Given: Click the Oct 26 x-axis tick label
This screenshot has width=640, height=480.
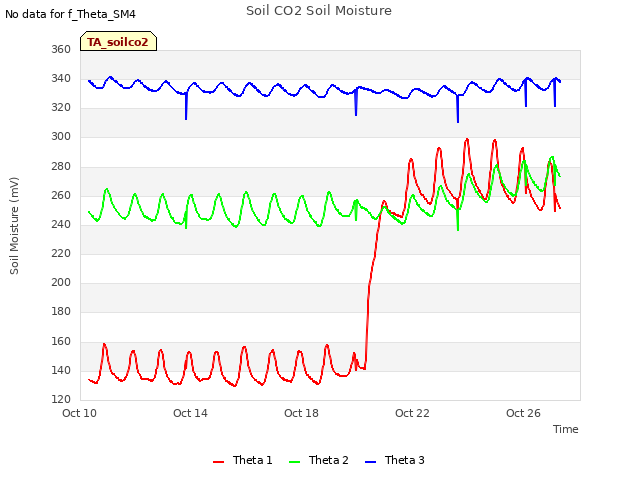Looking at the screenshot, I should click(x=523, y=413).
